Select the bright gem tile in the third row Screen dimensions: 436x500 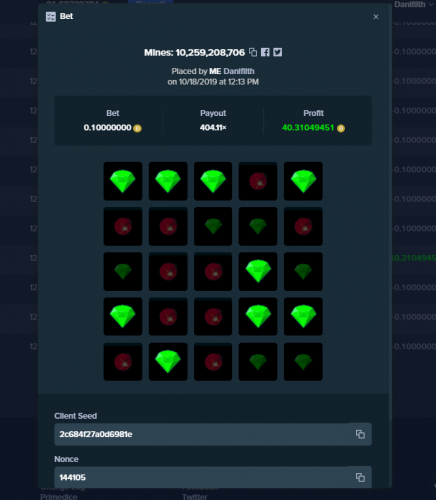click(x=258, y=271)
